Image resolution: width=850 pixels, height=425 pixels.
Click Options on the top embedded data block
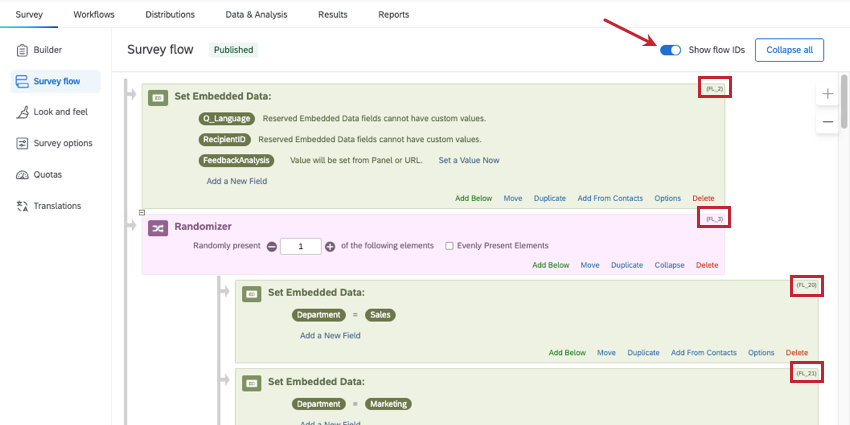(x=667, y=198)
